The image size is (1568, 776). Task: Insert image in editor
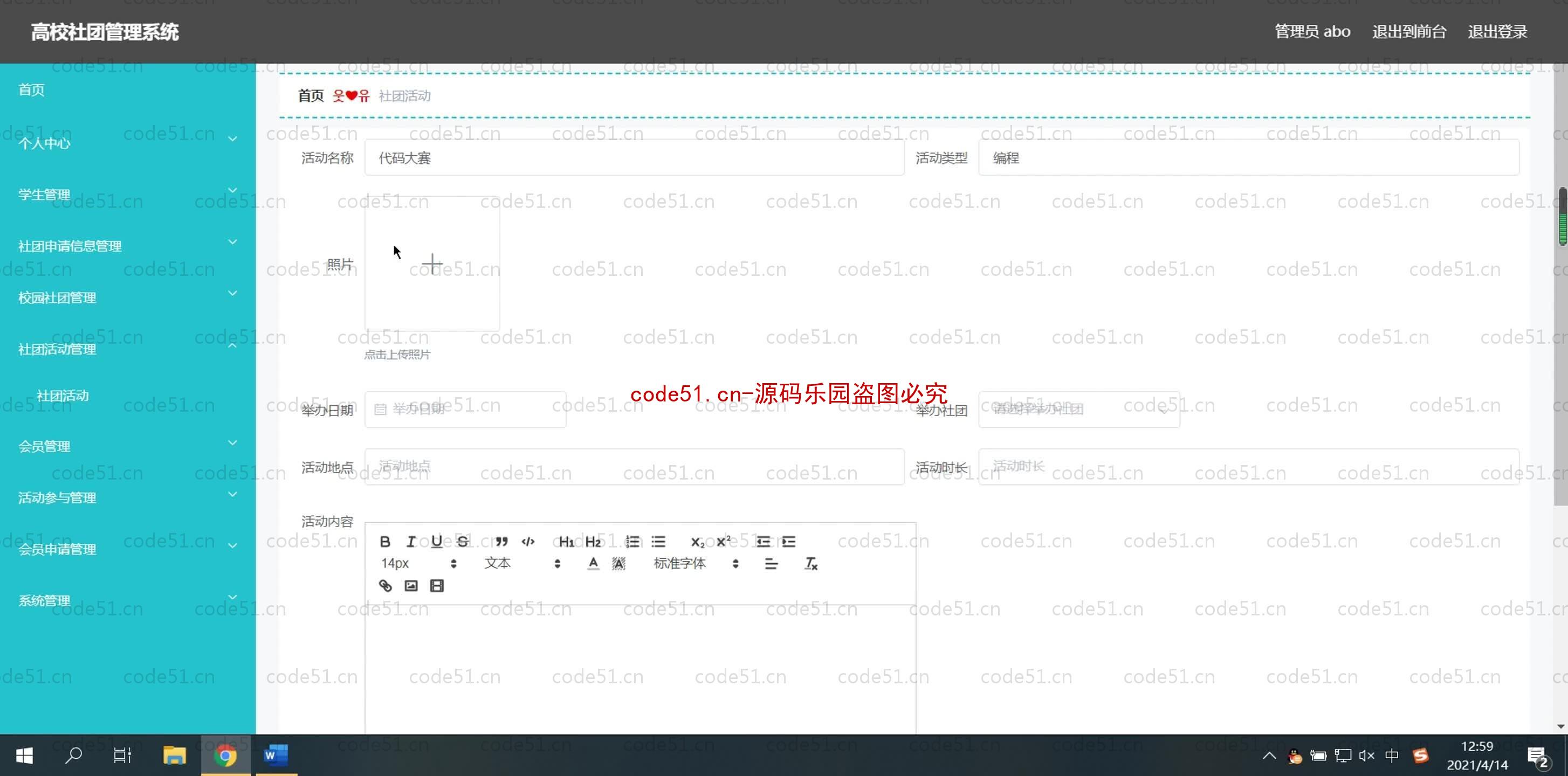pos(411,586)
